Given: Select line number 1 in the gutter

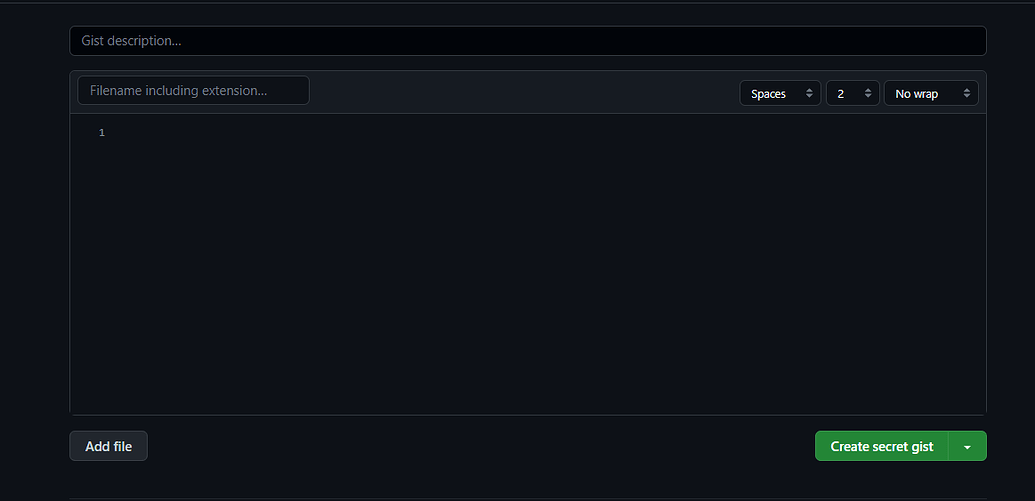Looking at the screenshot, I should click(102, 133).
